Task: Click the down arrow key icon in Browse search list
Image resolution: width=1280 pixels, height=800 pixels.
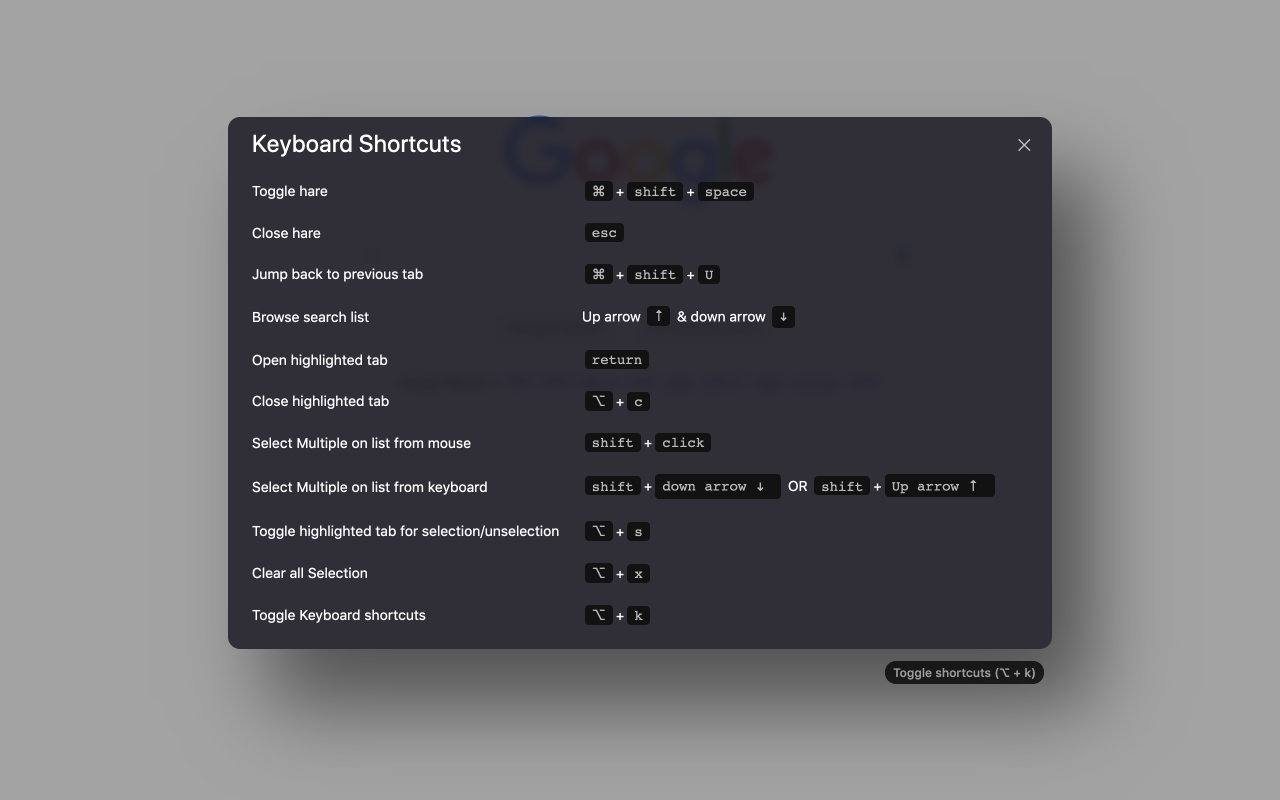Action: click(783, 317)
